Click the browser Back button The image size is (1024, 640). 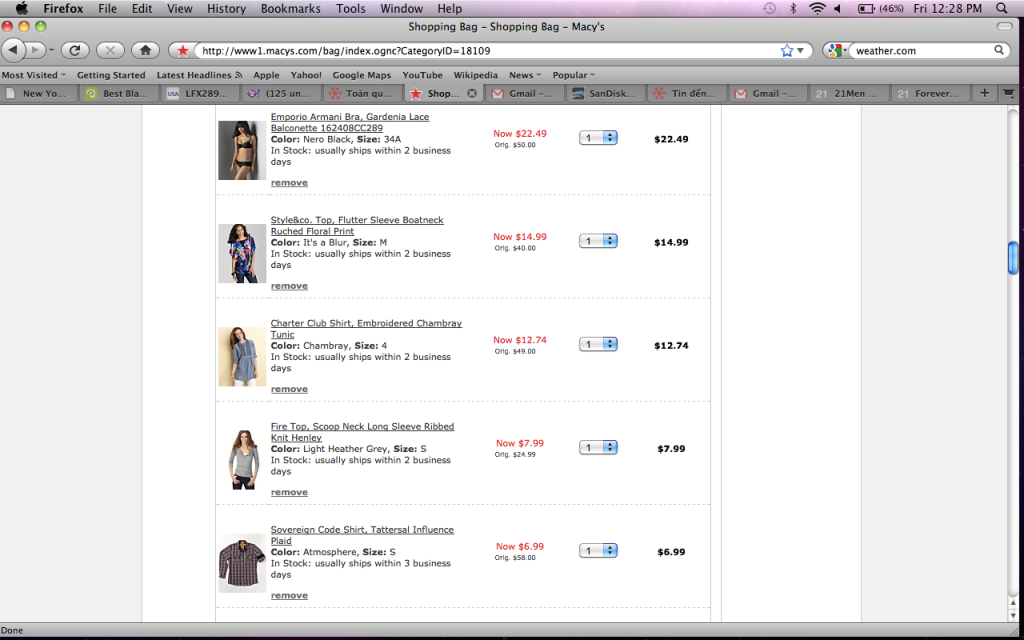[x=14, y=50]
